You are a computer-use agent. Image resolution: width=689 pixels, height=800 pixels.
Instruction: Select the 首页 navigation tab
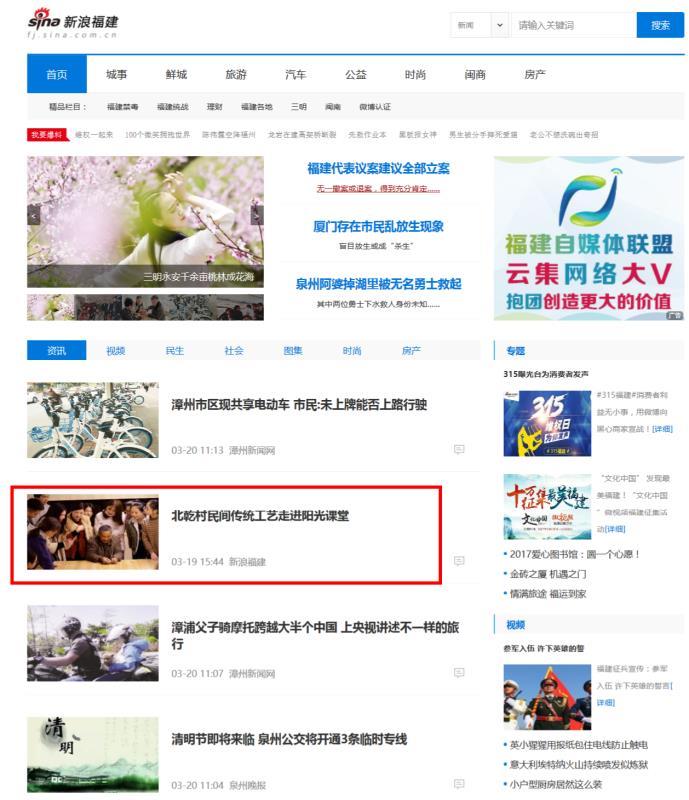57,74
